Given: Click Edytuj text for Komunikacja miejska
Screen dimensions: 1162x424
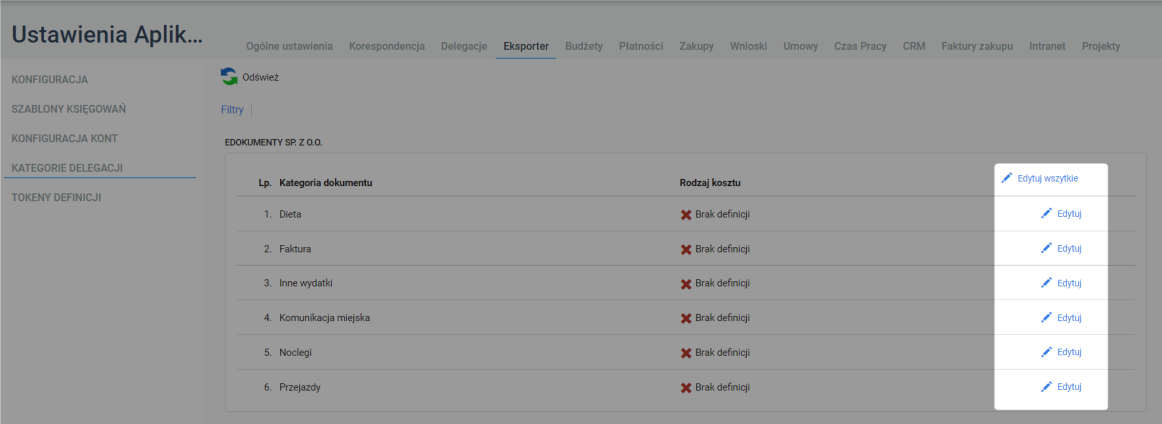Looking at the screenshot, I should tap(1069, 318).
